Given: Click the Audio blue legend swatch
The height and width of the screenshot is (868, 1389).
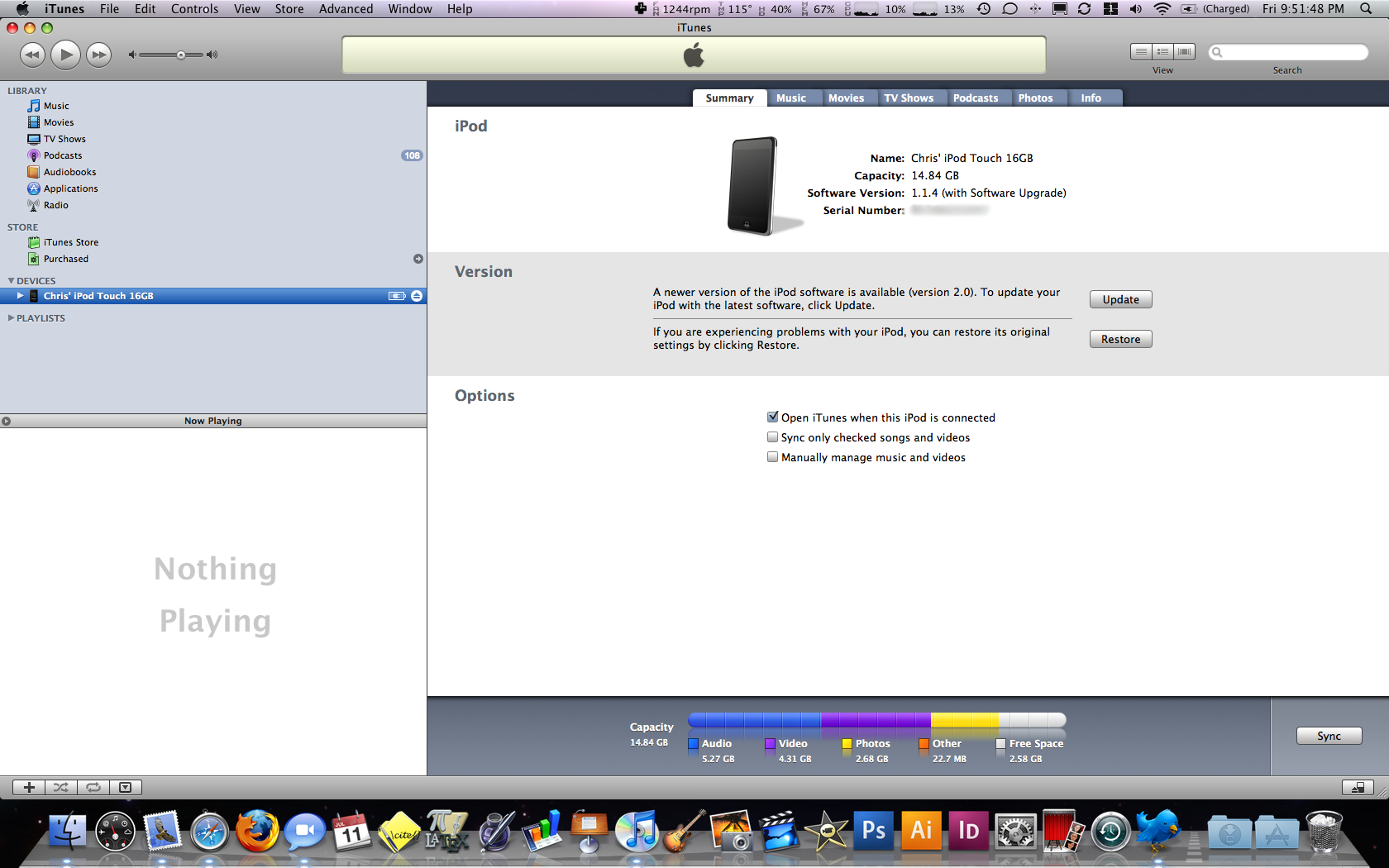Looking at the screenshot, I should (x=694, y=744).
